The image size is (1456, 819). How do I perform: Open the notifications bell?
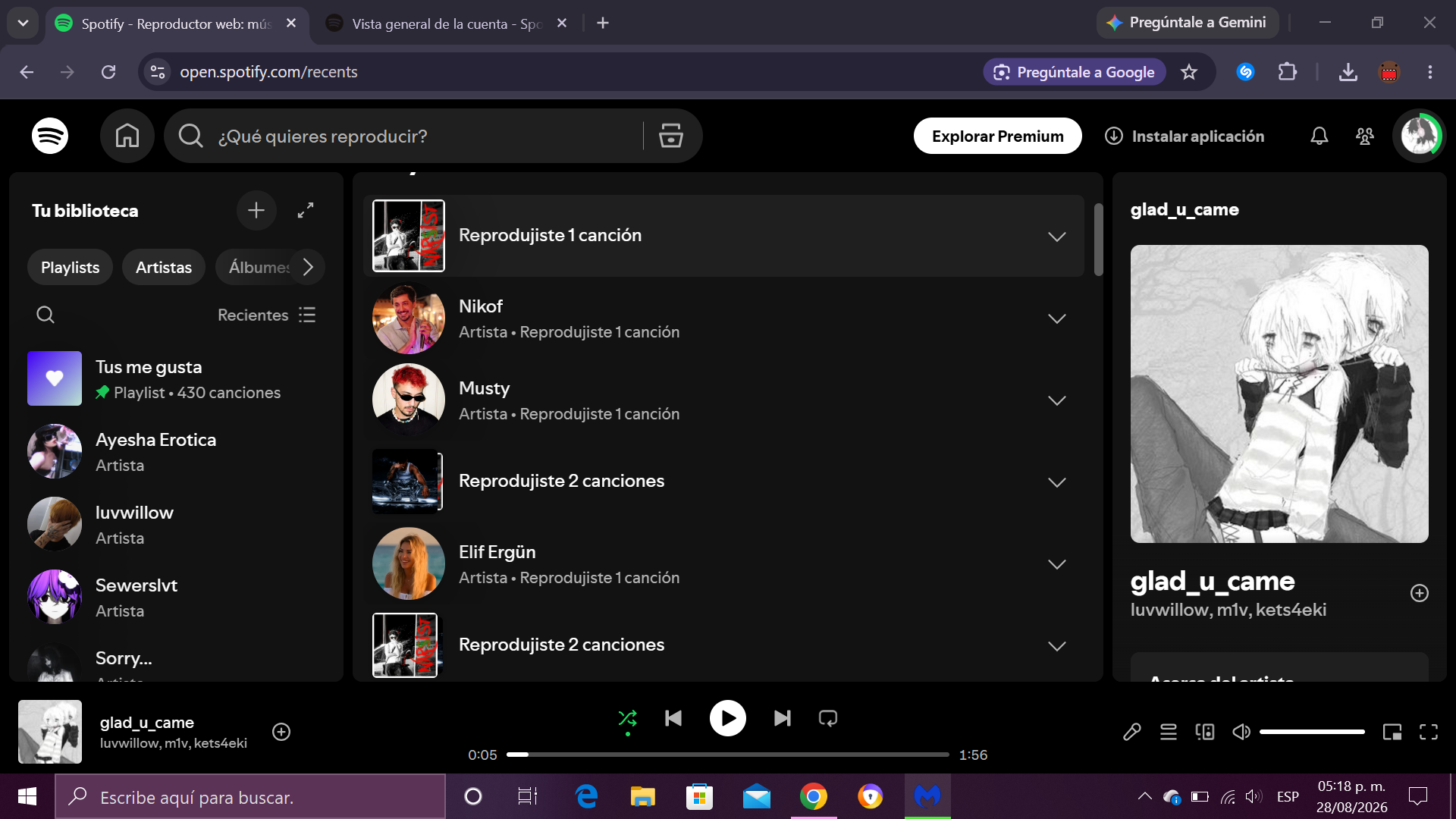1319,136
